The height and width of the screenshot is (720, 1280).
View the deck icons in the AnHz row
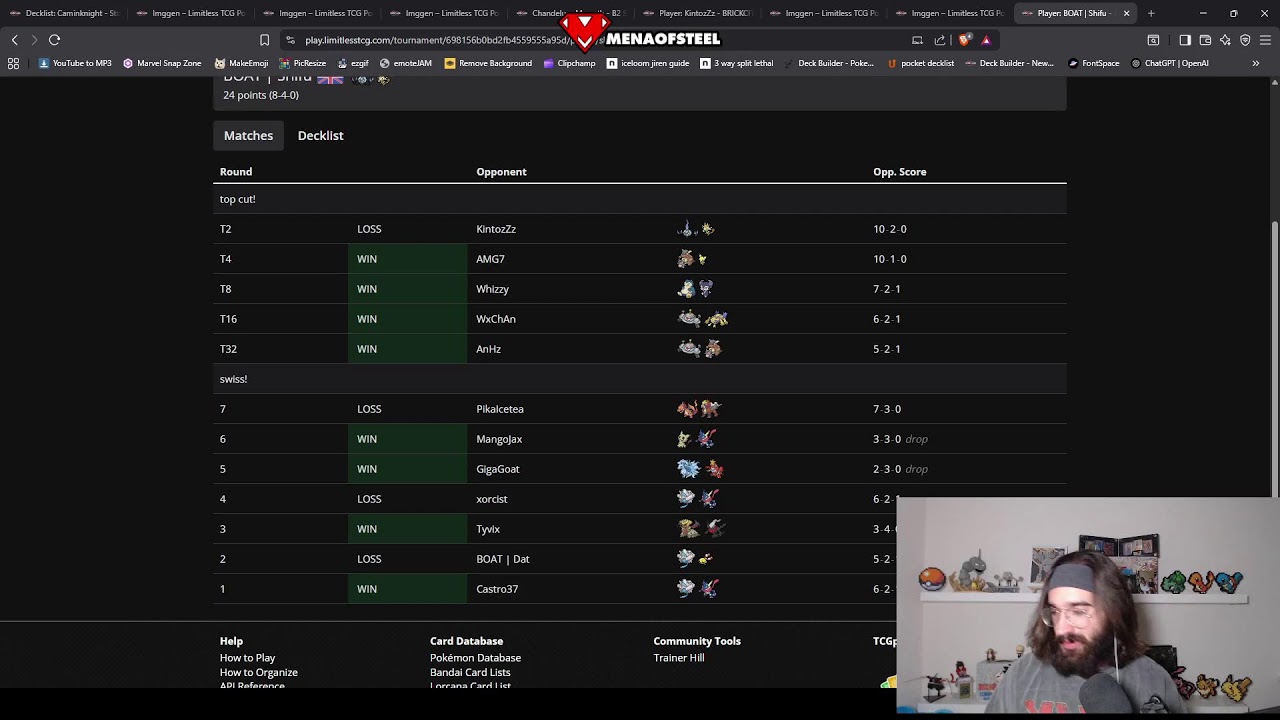coord(699,349)
